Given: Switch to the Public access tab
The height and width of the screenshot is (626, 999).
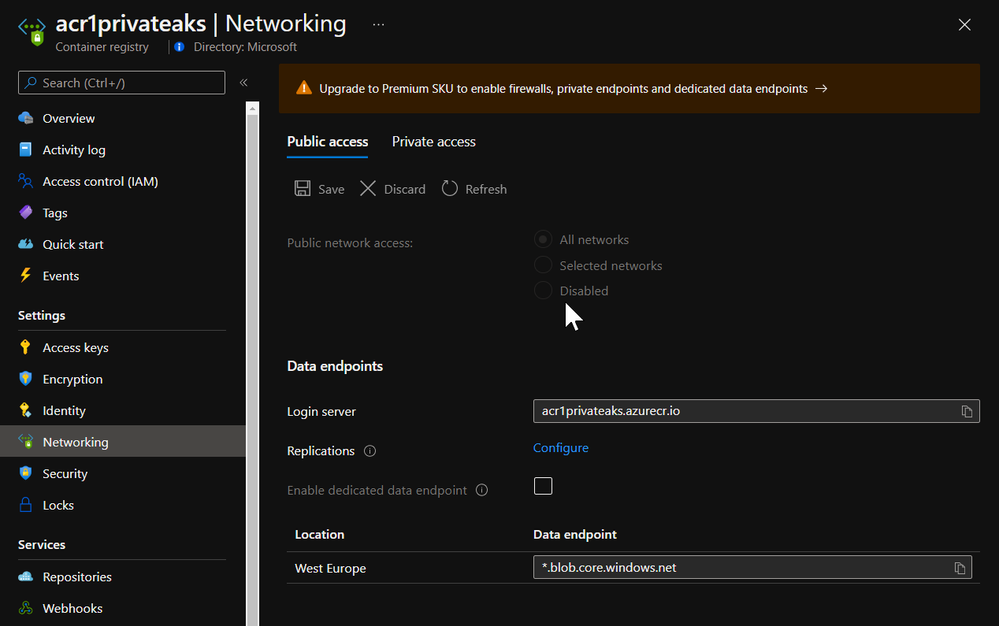Looking at the screenshot, I should point(327,141).
